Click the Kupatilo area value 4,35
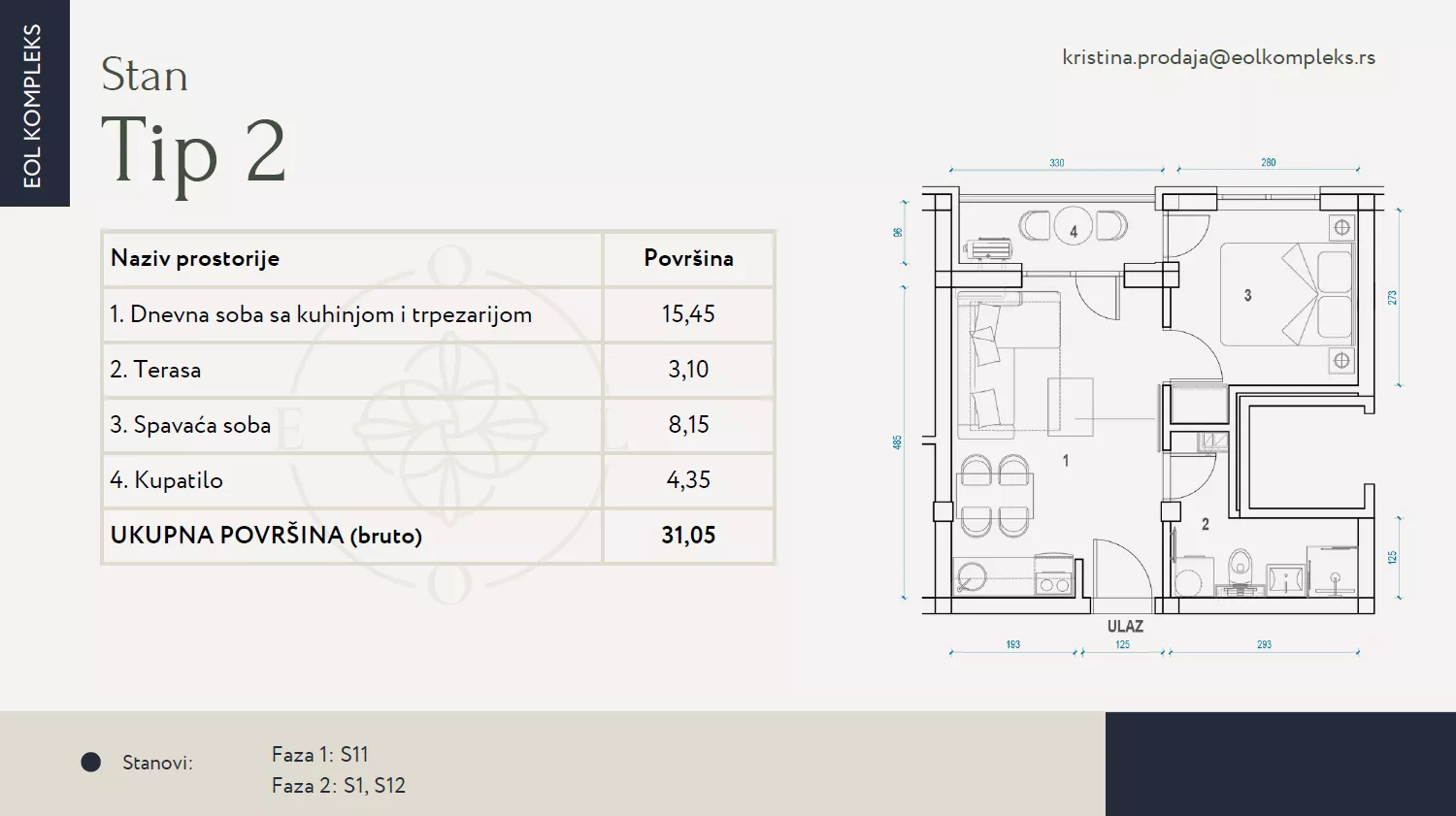Image resolution: width=1456 pixels, height=816 pixels. point(688,480)
